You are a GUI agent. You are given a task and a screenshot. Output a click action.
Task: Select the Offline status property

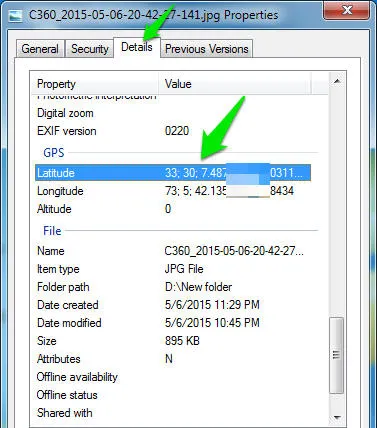coord(67,395)
